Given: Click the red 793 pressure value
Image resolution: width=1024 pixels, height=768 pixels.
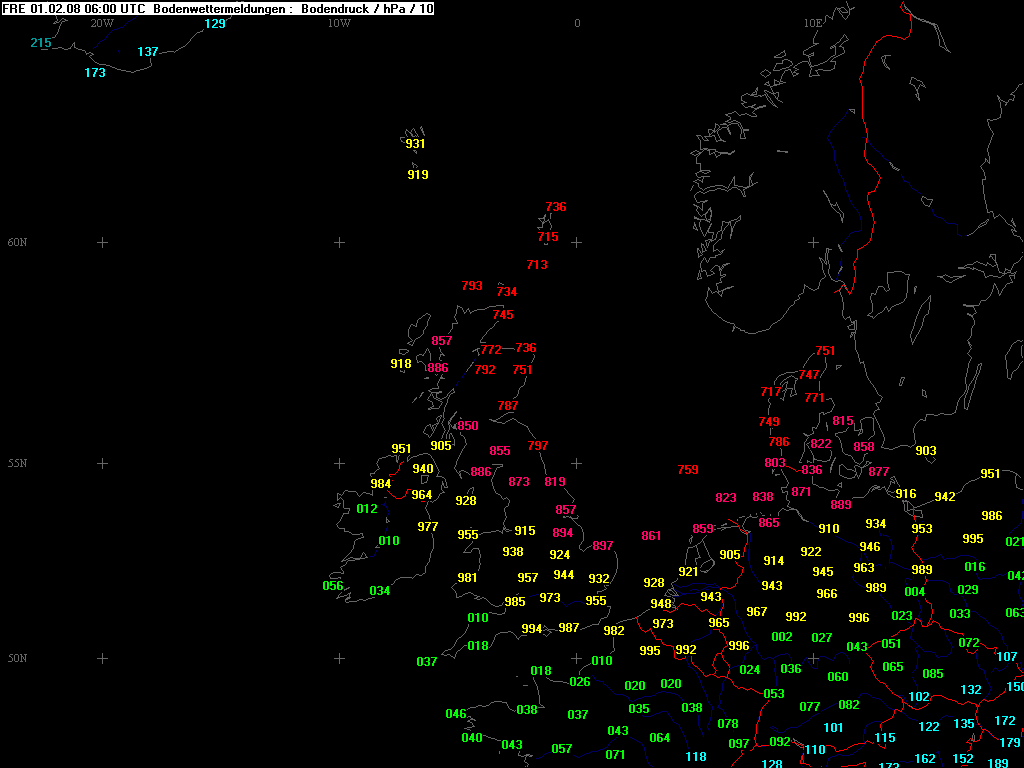Looking at the screenshot, I should (472, 286).
